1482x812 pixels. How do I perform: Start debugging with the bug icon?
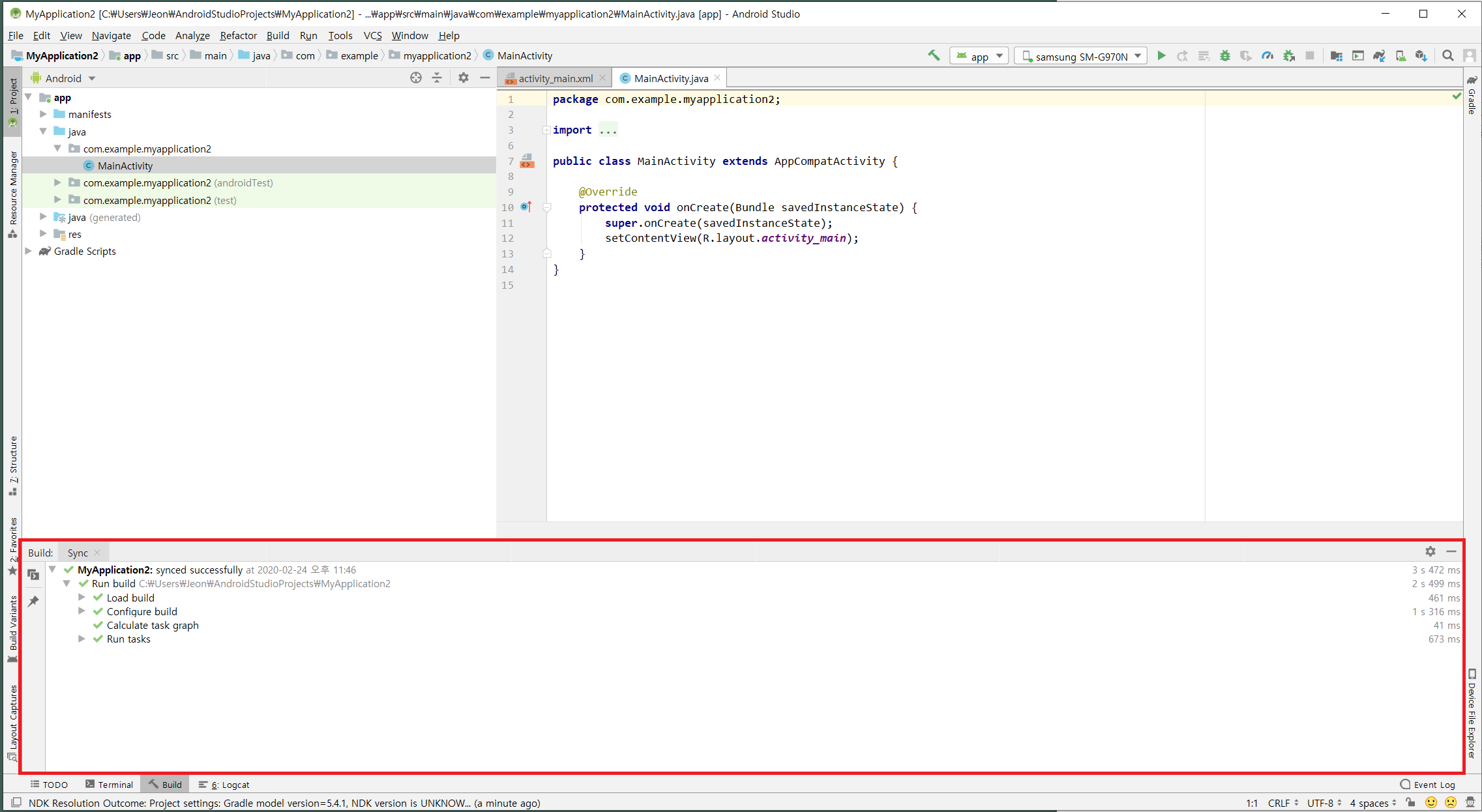(x=1225, y=56)
